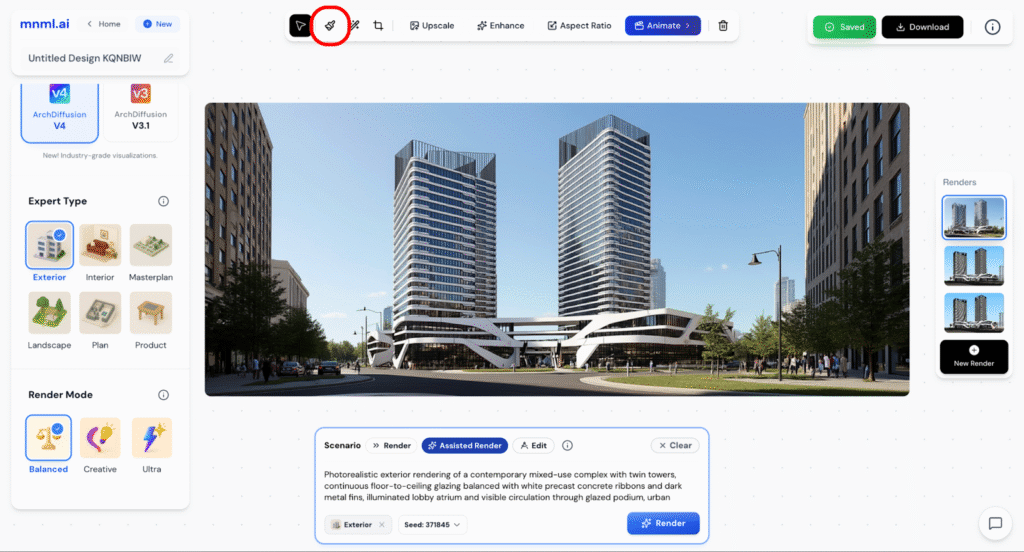Screen dimensions: 1024x552
Task: Edit design name with pencil icon
Action: (x=168, y=58)
